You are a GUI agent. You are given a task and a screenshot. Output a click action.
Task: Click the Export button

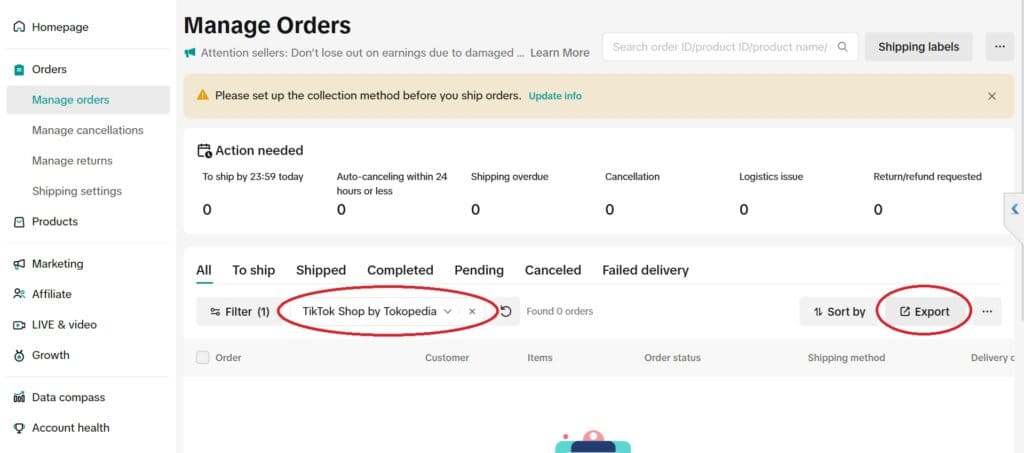click(924, 312)
